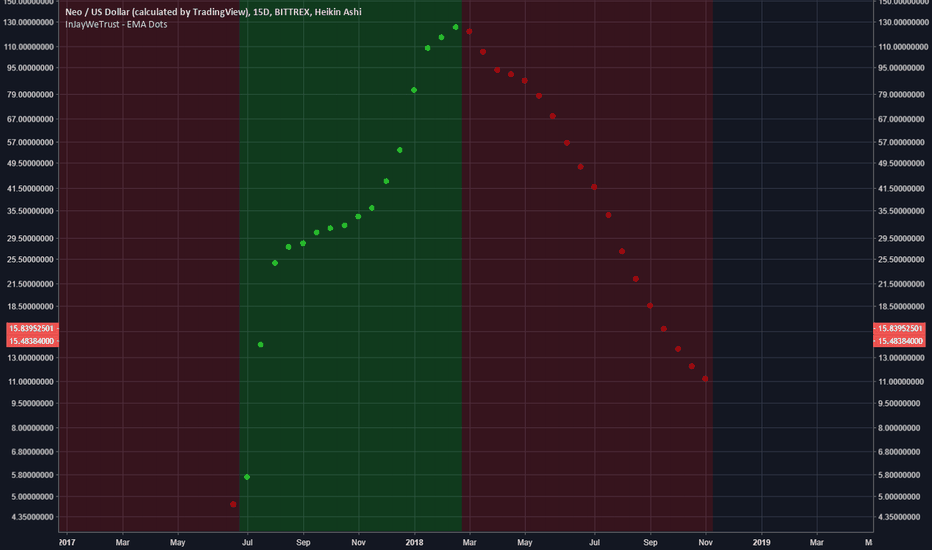The width and height of the screenshot is (932, 550).
Task: Click the 110.00000000 label on right price axis
Action: click(x=902, y=46)
